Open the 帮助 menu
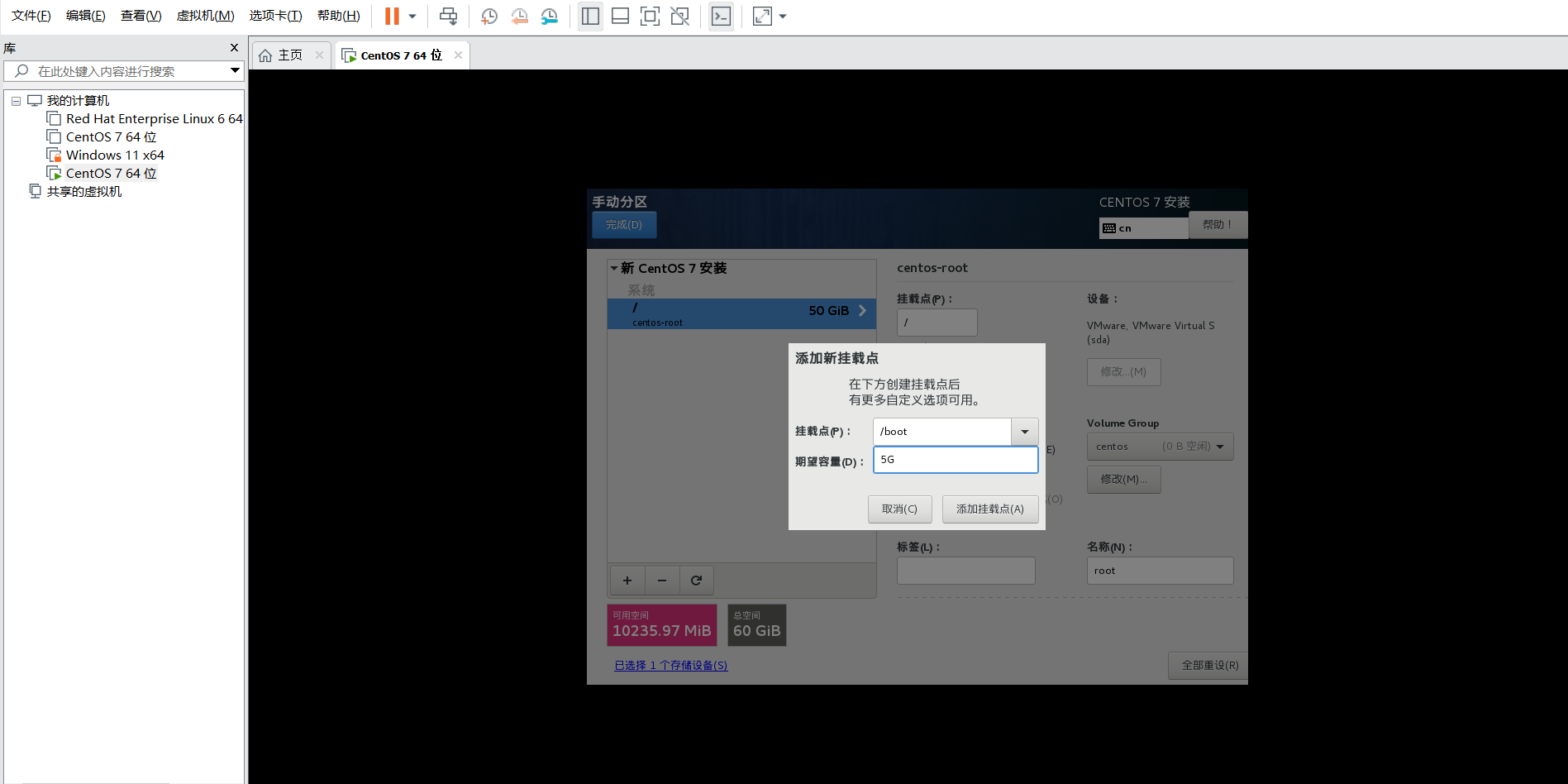 pos(339,16)
